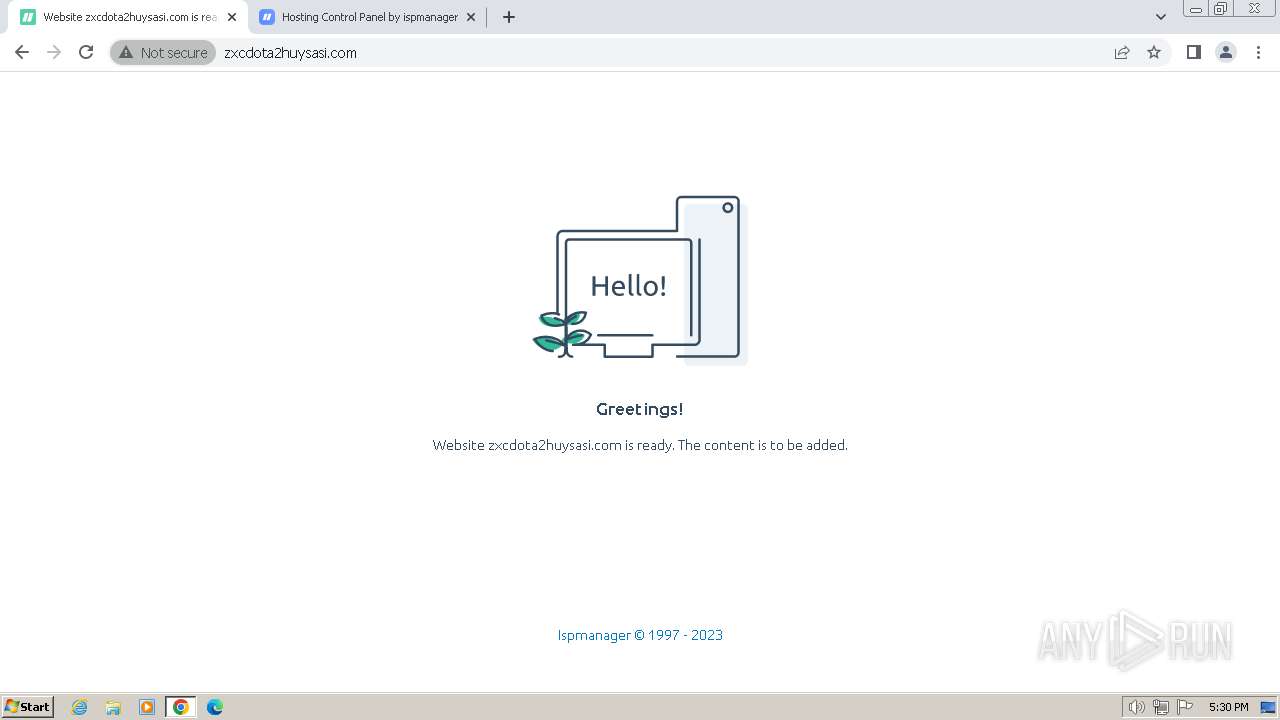Reload the current page
The width and height of the screenshot is (1280, 720).
pyautogui.click(x=86, y=52)
